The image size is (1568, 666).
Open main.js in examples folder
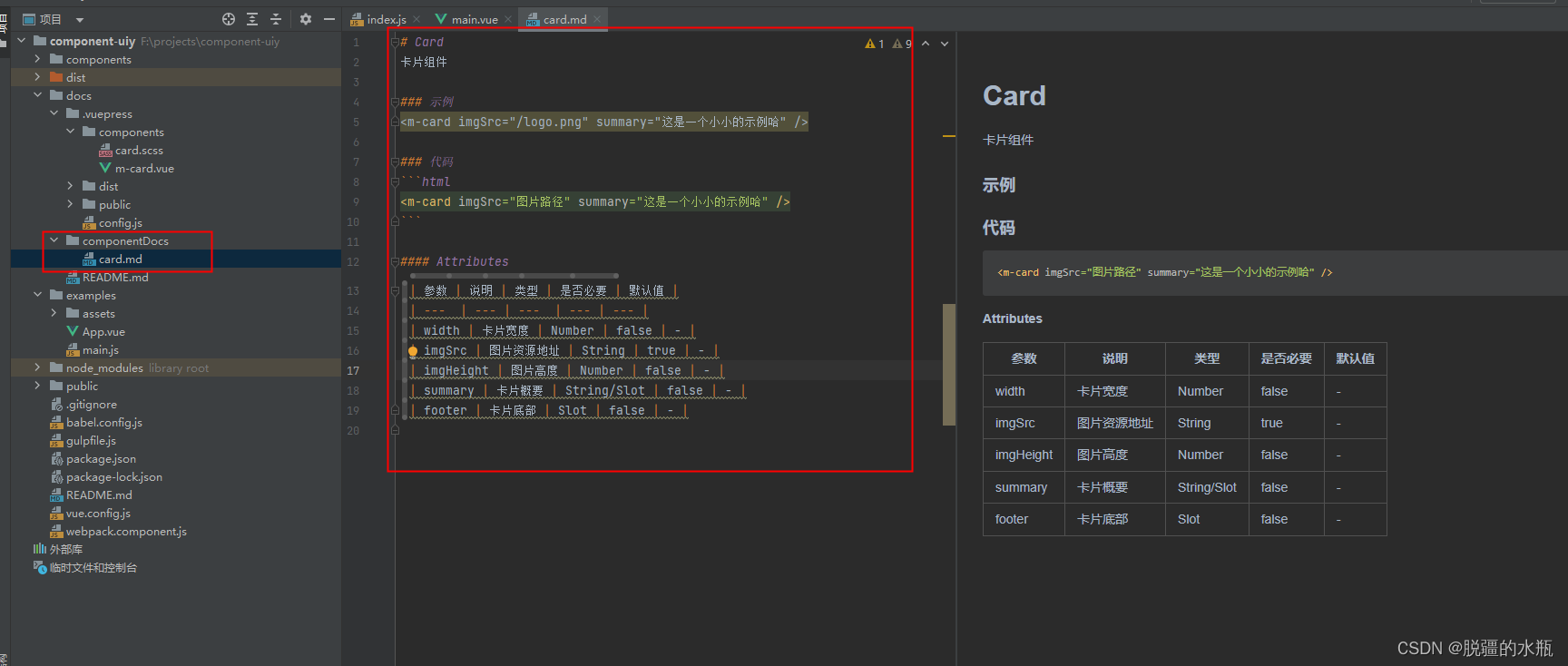click(100, 349)
